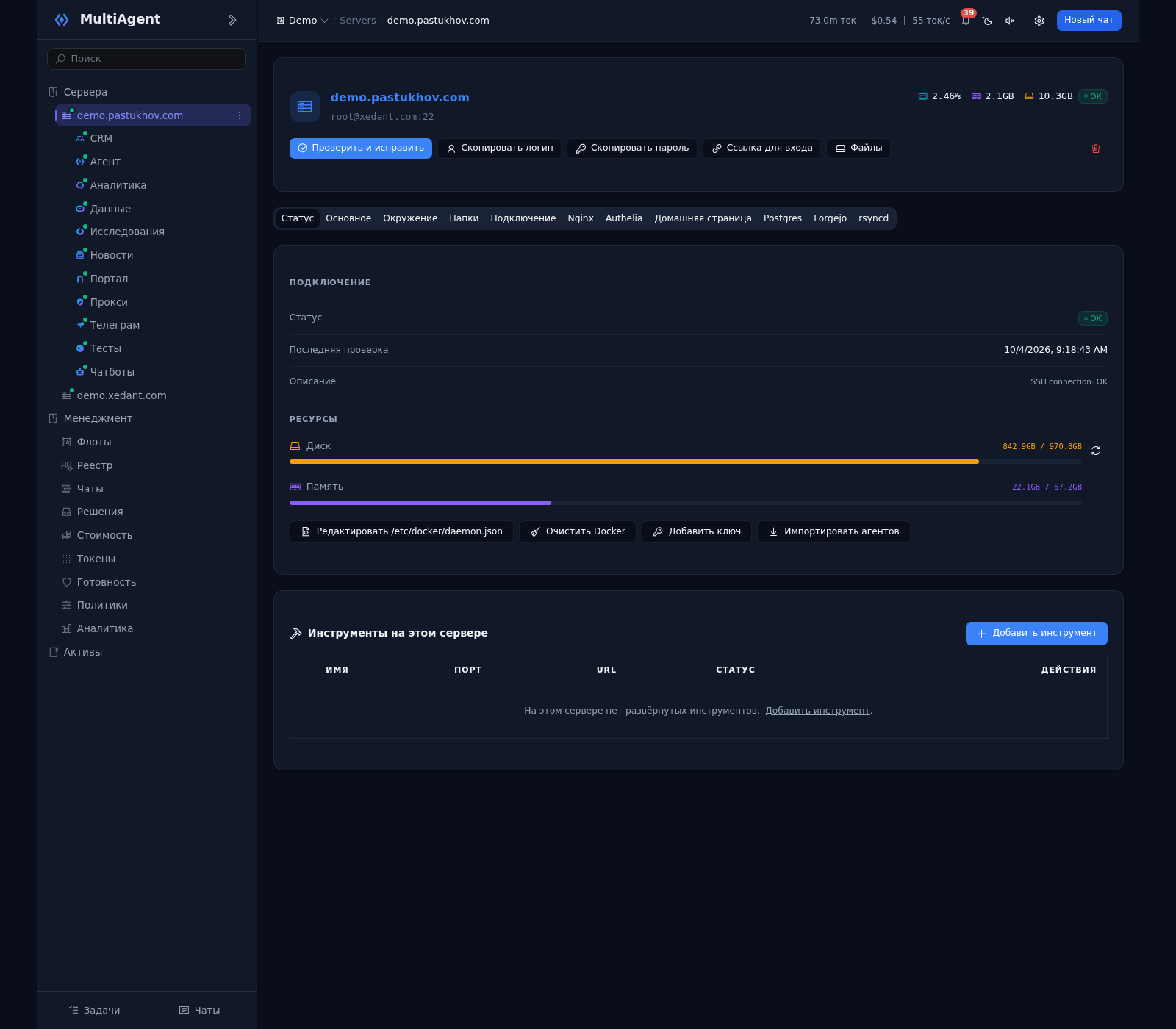Click Новый чат button
The width and height of the screenshot is (1176, 1029).
[x=1089, y=21]
